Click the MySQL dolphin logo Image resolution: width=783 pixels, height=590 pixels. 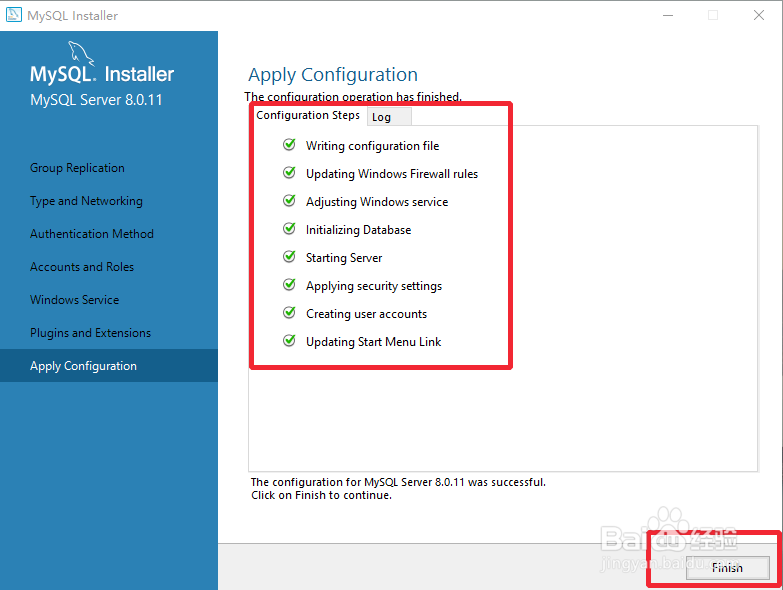click(81, 53)
